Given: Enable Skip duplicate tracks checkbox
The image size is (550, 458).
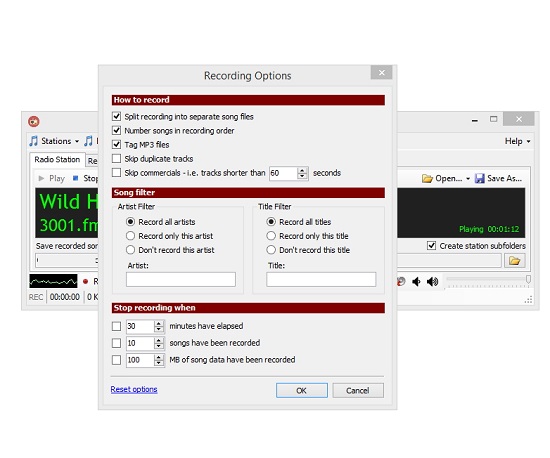Looking at the screenshot, I should coord(116,159).
